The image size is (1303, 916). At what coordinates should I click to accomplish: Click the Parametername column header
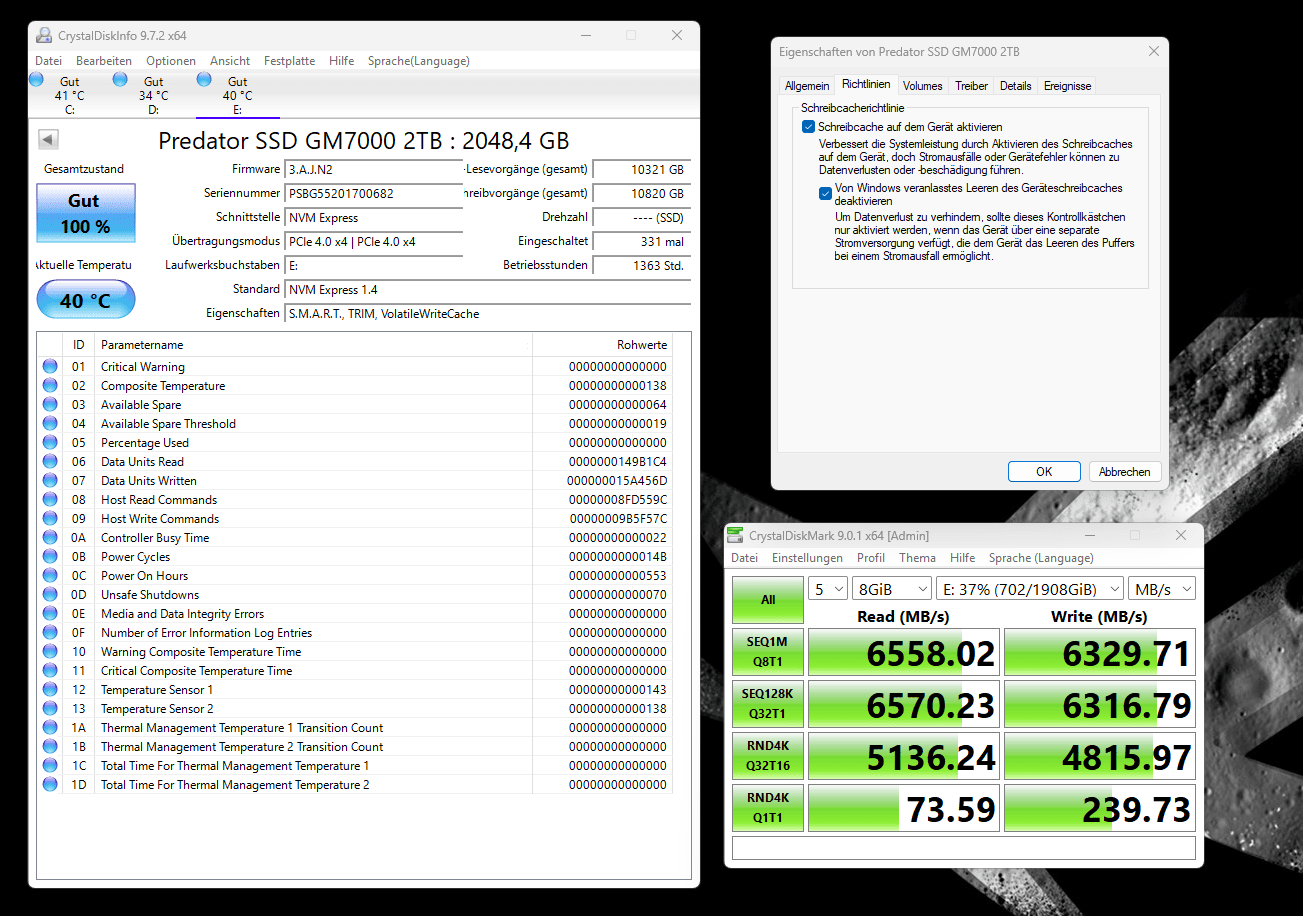tap(313, 345)
